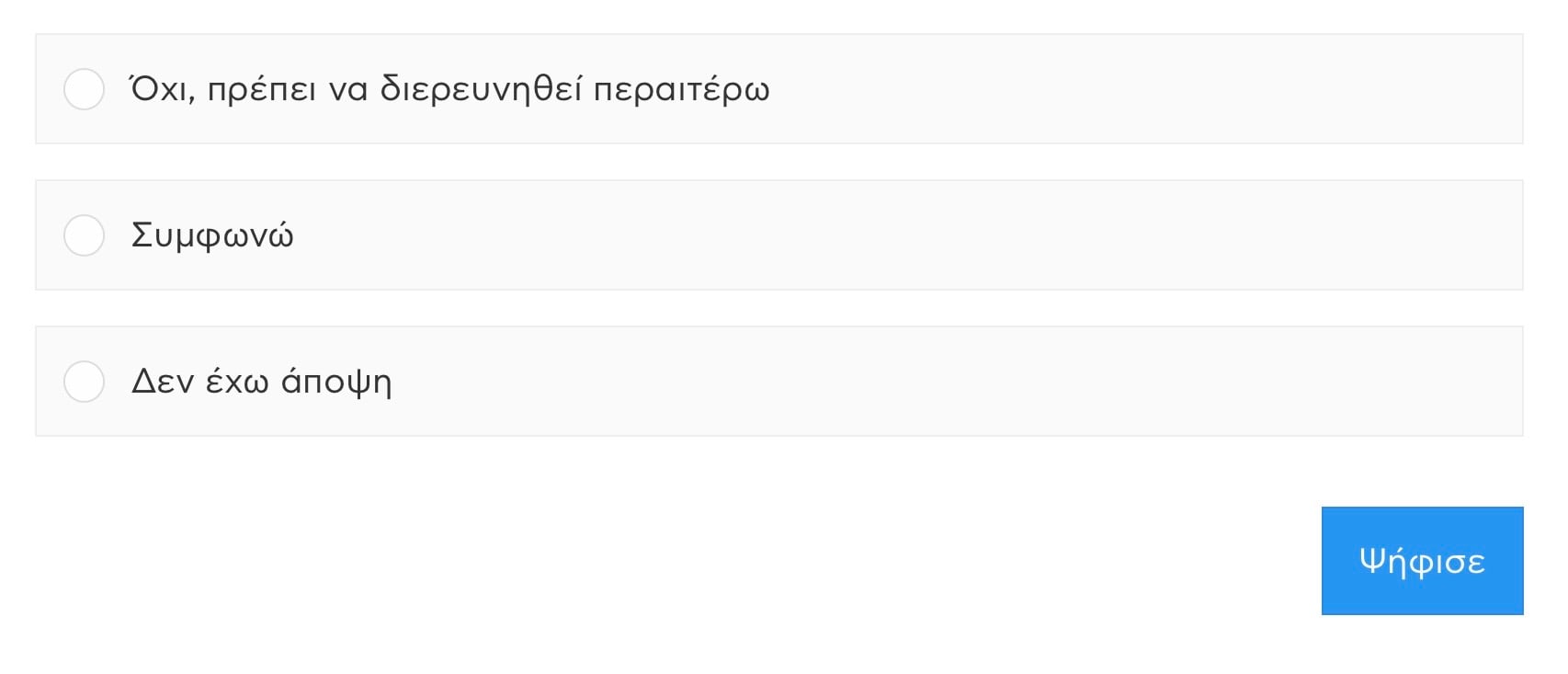Select the "Συμφωνώ" radio button
The width and height of the screenshot is (1568, 674).
tap(84, 235)
